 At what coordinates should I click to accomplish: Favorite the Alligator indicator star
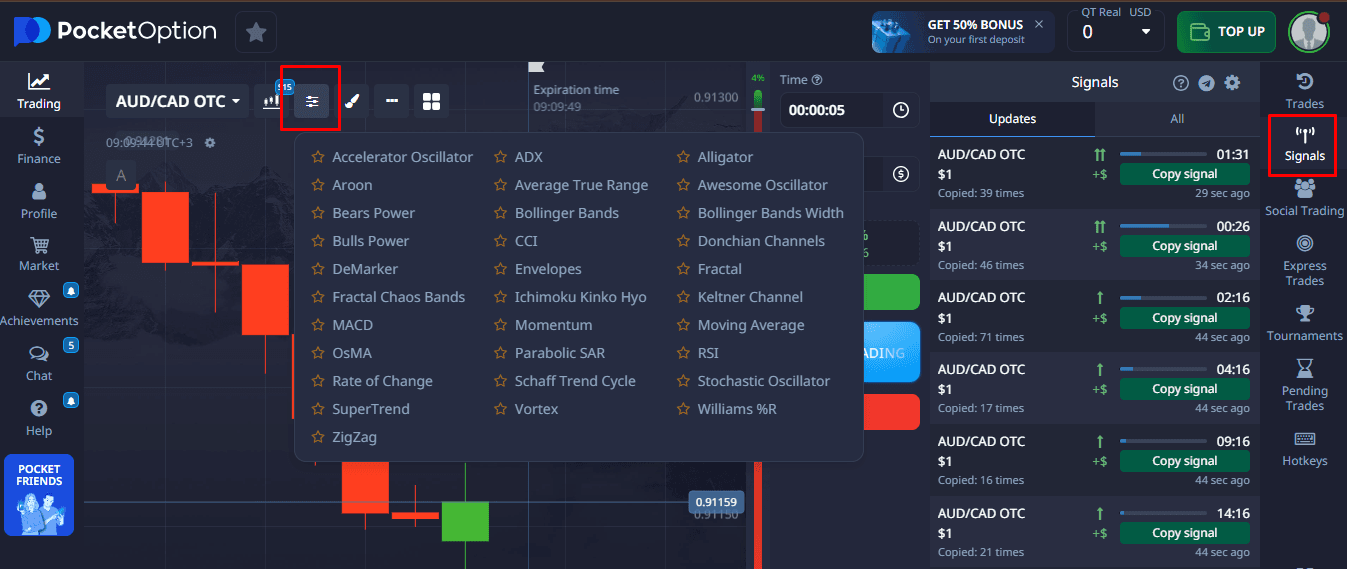point(684,157)
